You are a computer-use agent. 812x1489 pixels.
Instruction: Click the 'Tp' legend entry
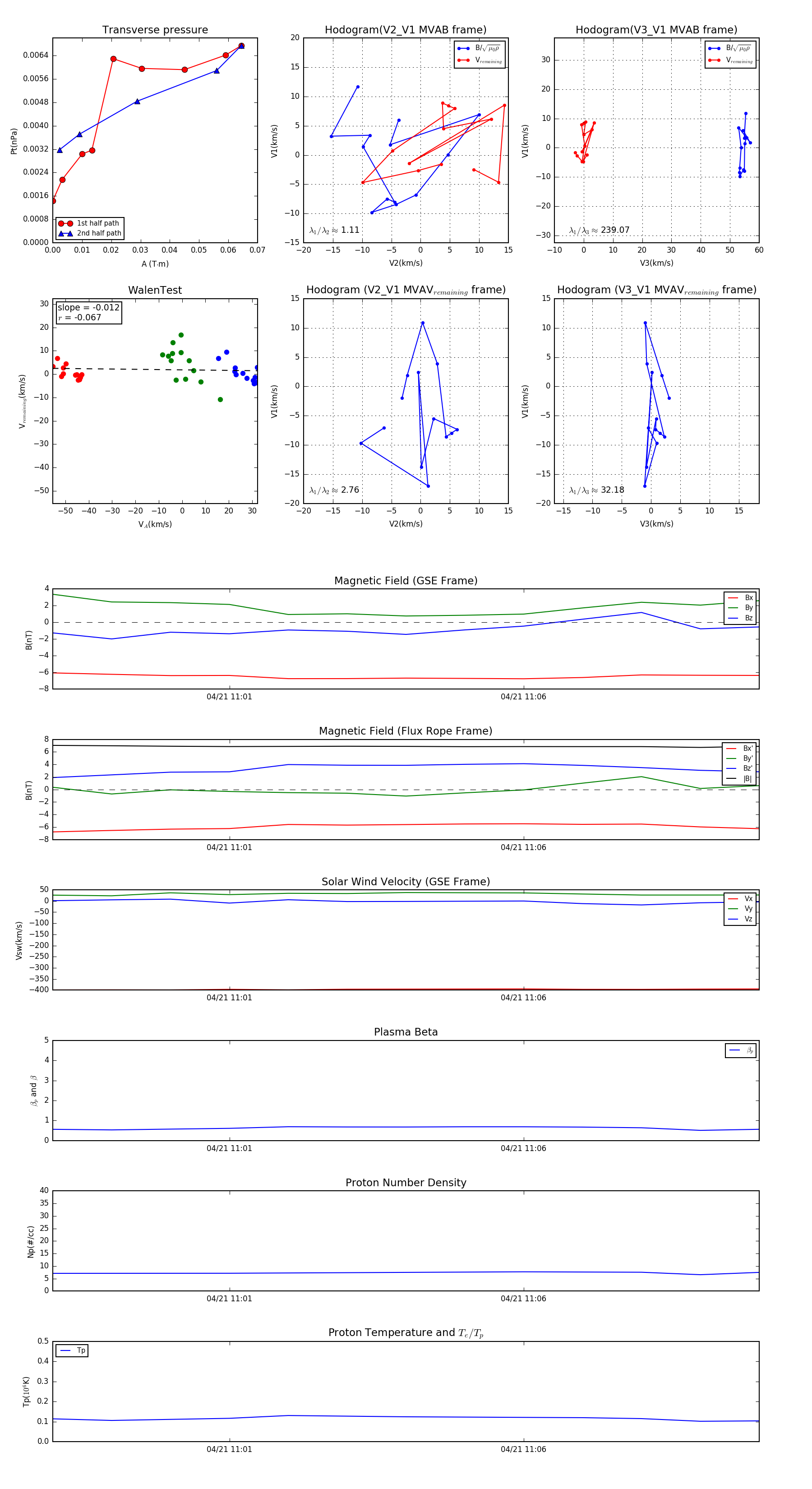click(x=72, y=1351)
